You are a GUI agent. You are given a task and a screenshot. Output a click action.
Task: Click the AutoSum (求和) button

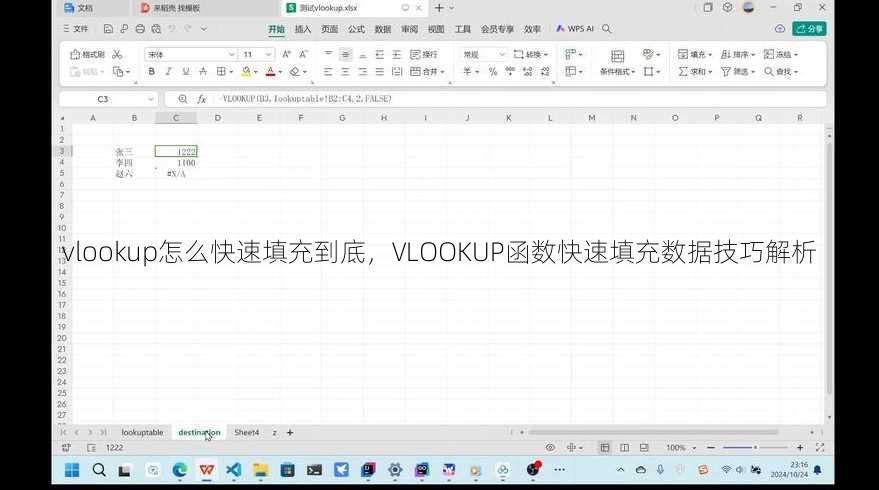[x=695, y=72]
